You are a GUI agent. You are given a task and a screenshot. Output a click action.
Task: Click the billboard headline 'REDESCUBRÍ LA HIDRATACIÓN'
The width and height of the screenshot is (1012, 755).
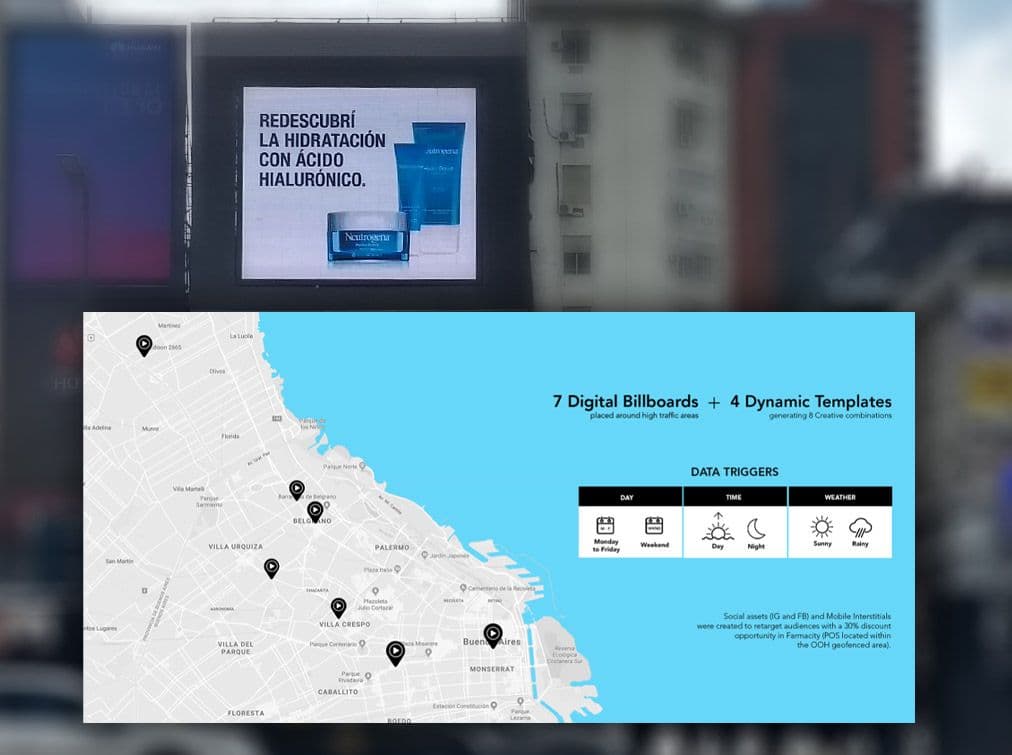pyautogui.click(x=322, y=150)
